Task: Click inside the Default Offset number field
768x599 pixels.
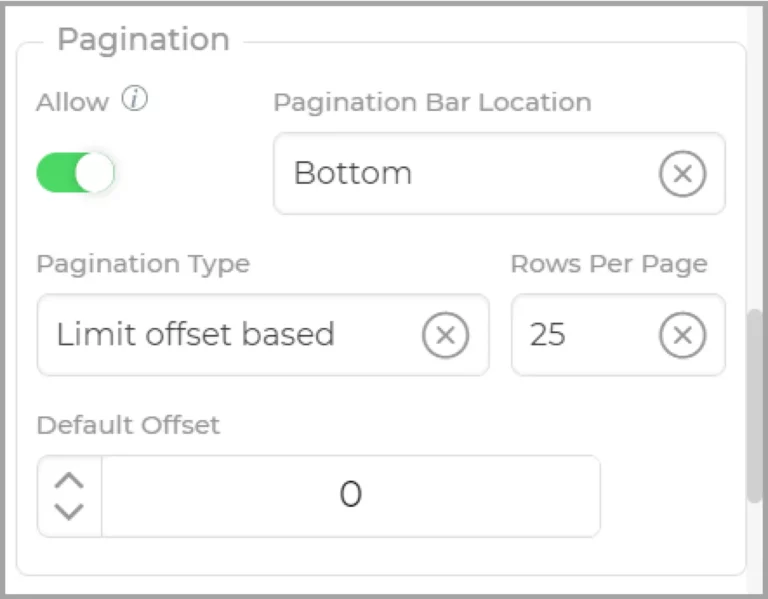Action: 351,496
